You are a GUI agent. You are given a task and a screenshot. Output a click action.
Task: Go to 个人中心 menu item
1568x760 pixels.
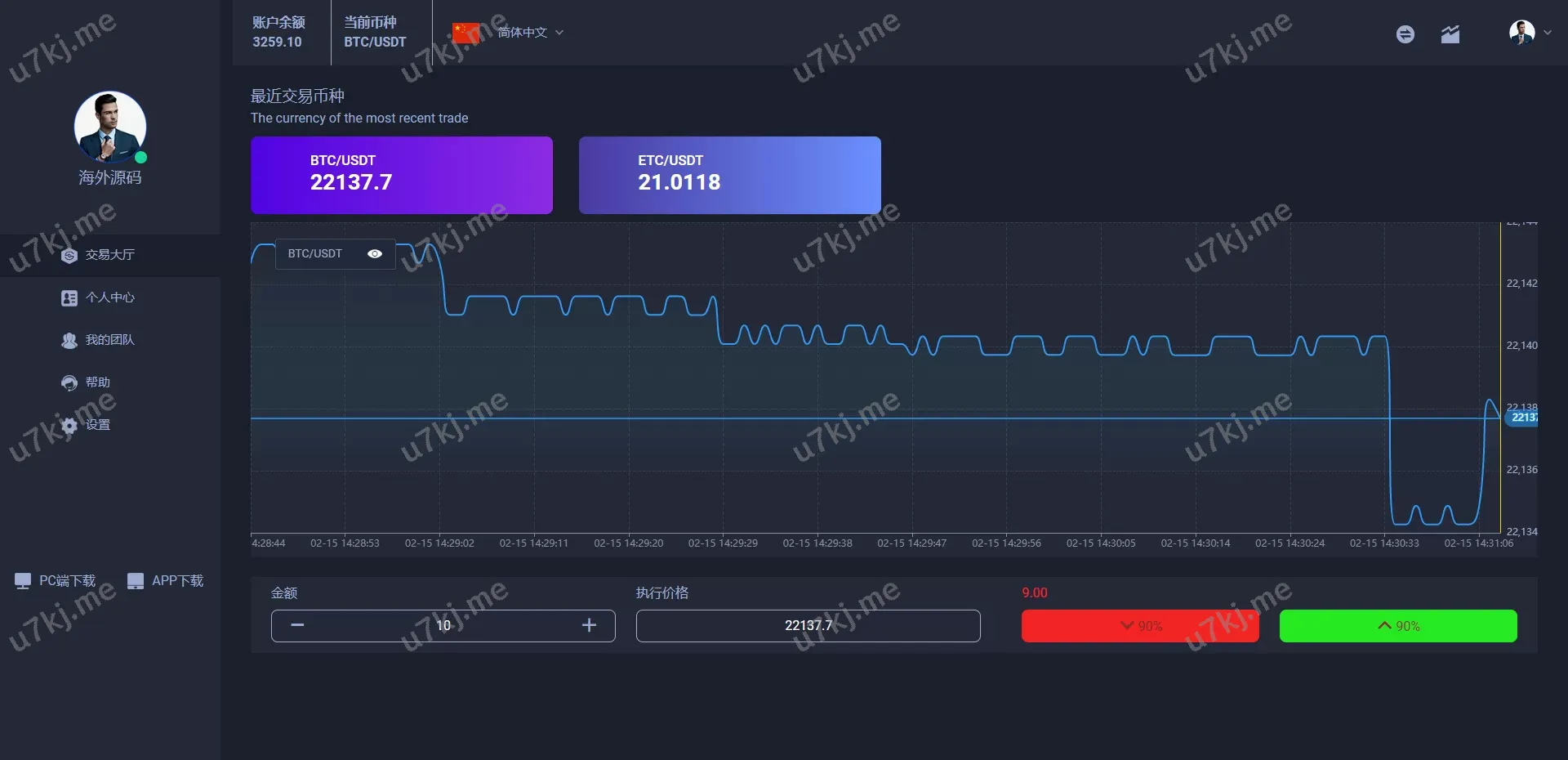point(109,297)
